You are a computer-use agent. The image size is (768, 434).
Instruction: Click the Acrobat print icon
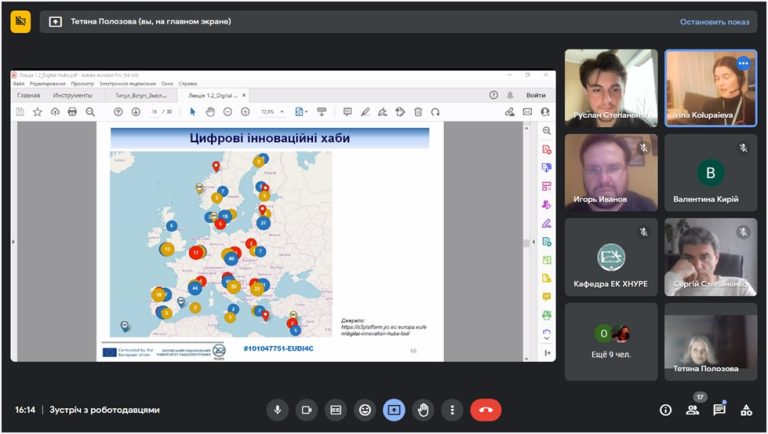pyautogui.click(x=72, y=112)
